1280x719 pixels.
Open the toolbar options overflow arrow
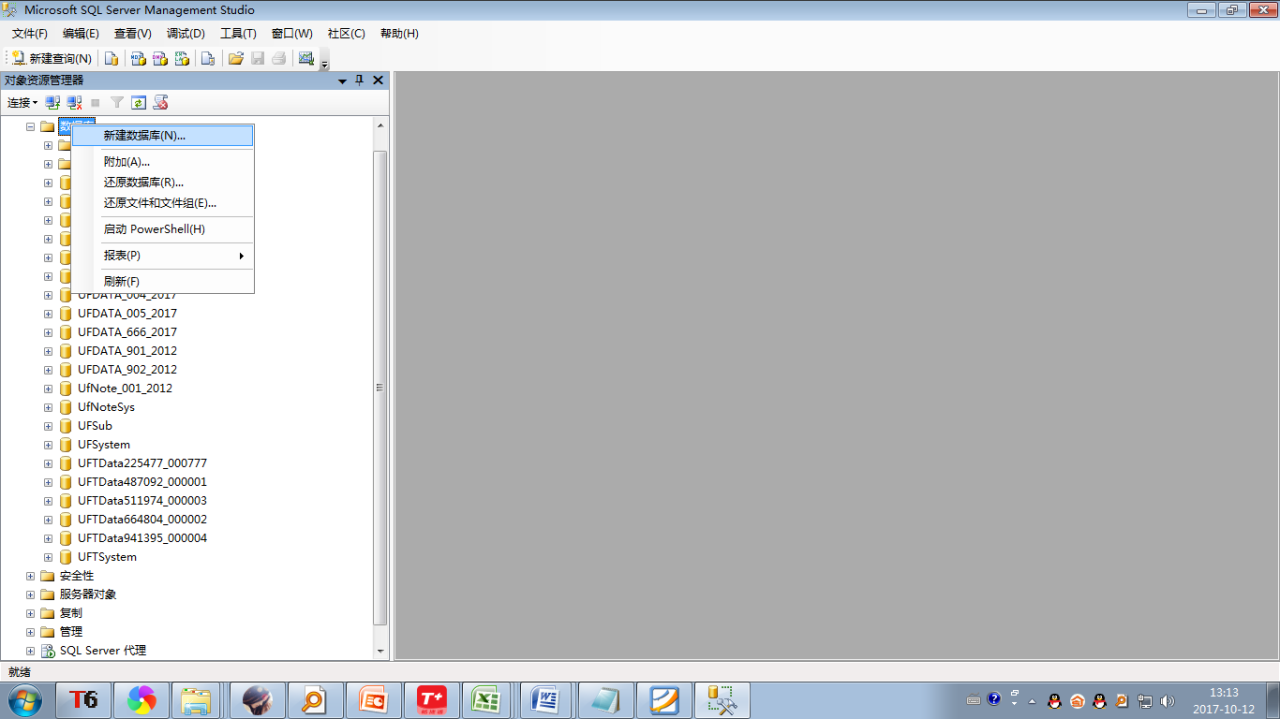[324, 65]
